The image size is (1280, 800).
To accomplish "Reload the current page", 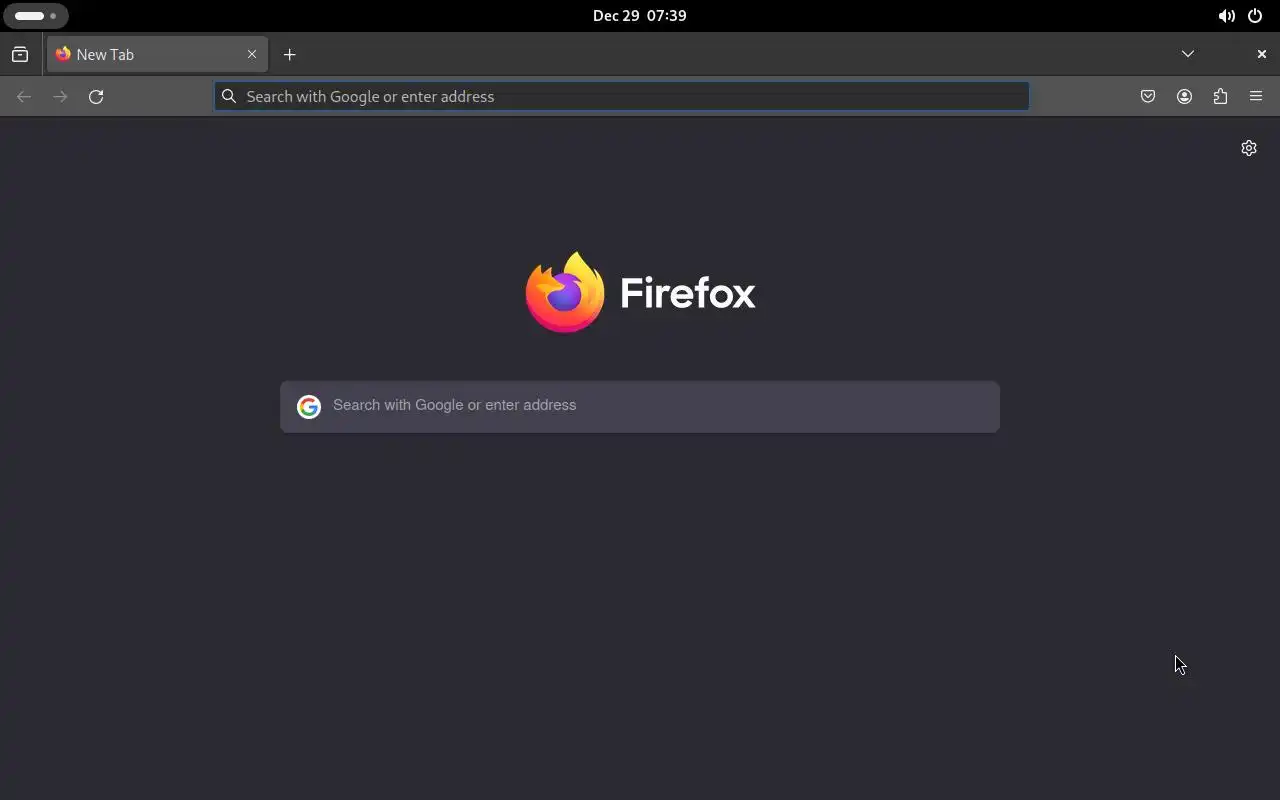I will click(x=96, y=96).
